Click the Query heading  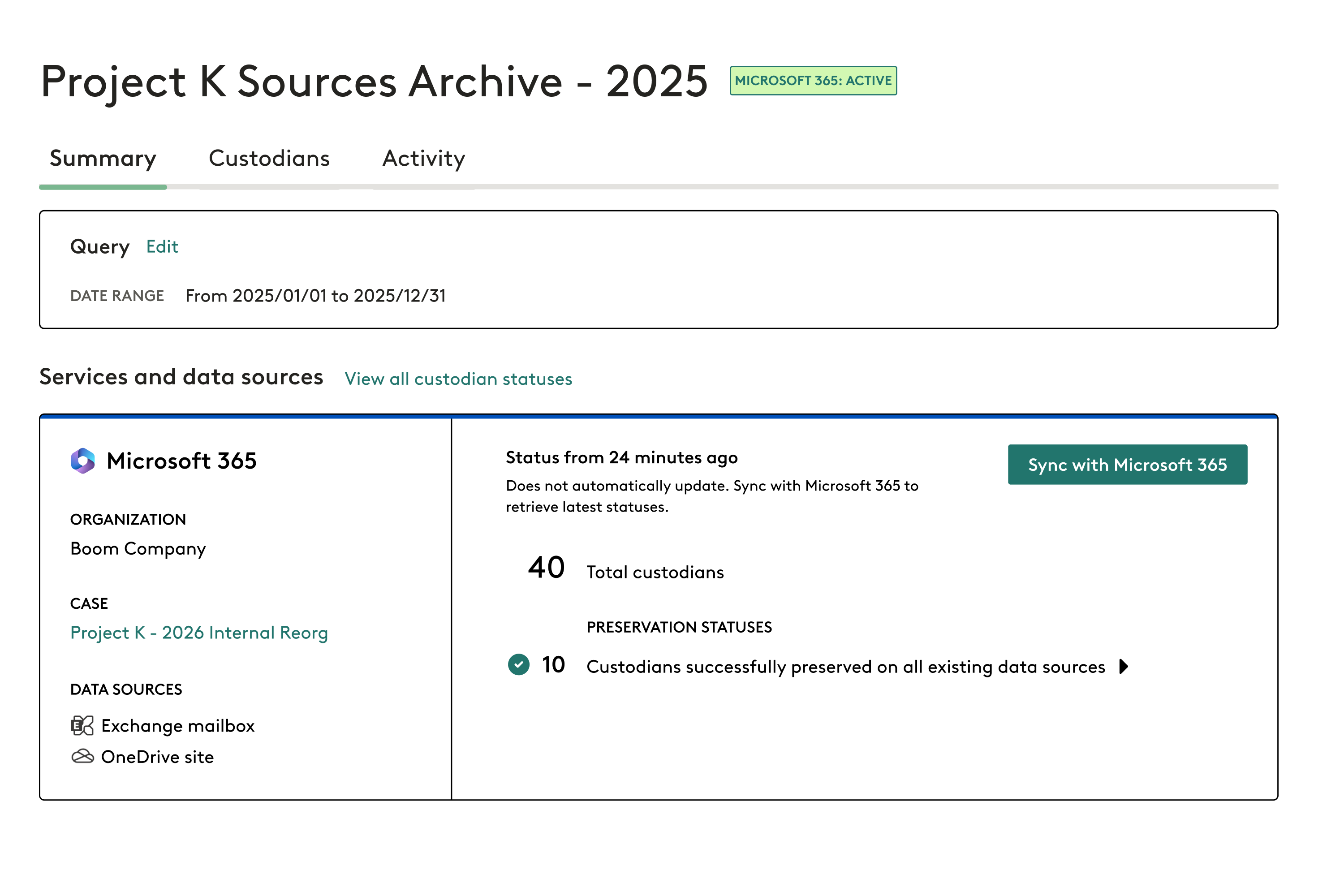coord(99,247)
